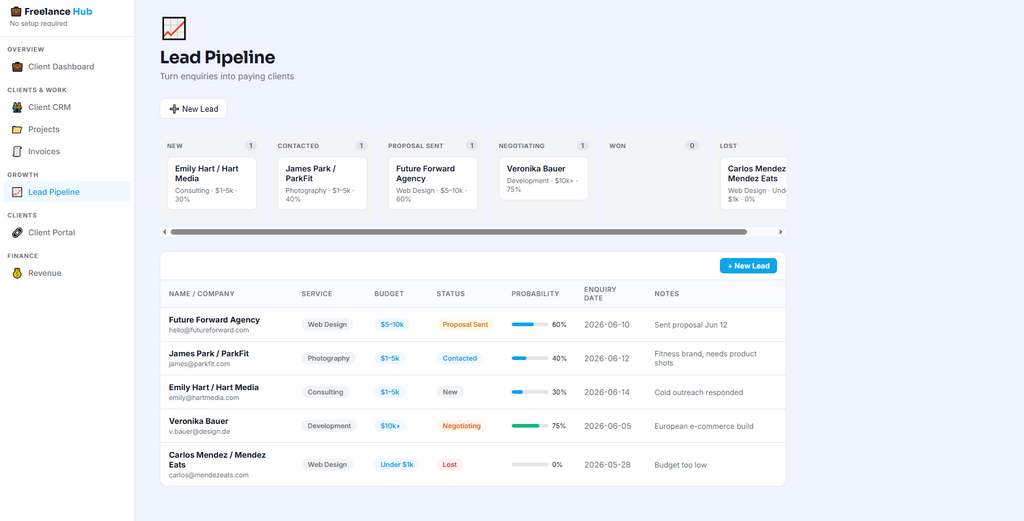Click the kanban horizontal scrollbar right arrow
The image size is (1024, 521).
pyautogui.click(x=780, y=232)
